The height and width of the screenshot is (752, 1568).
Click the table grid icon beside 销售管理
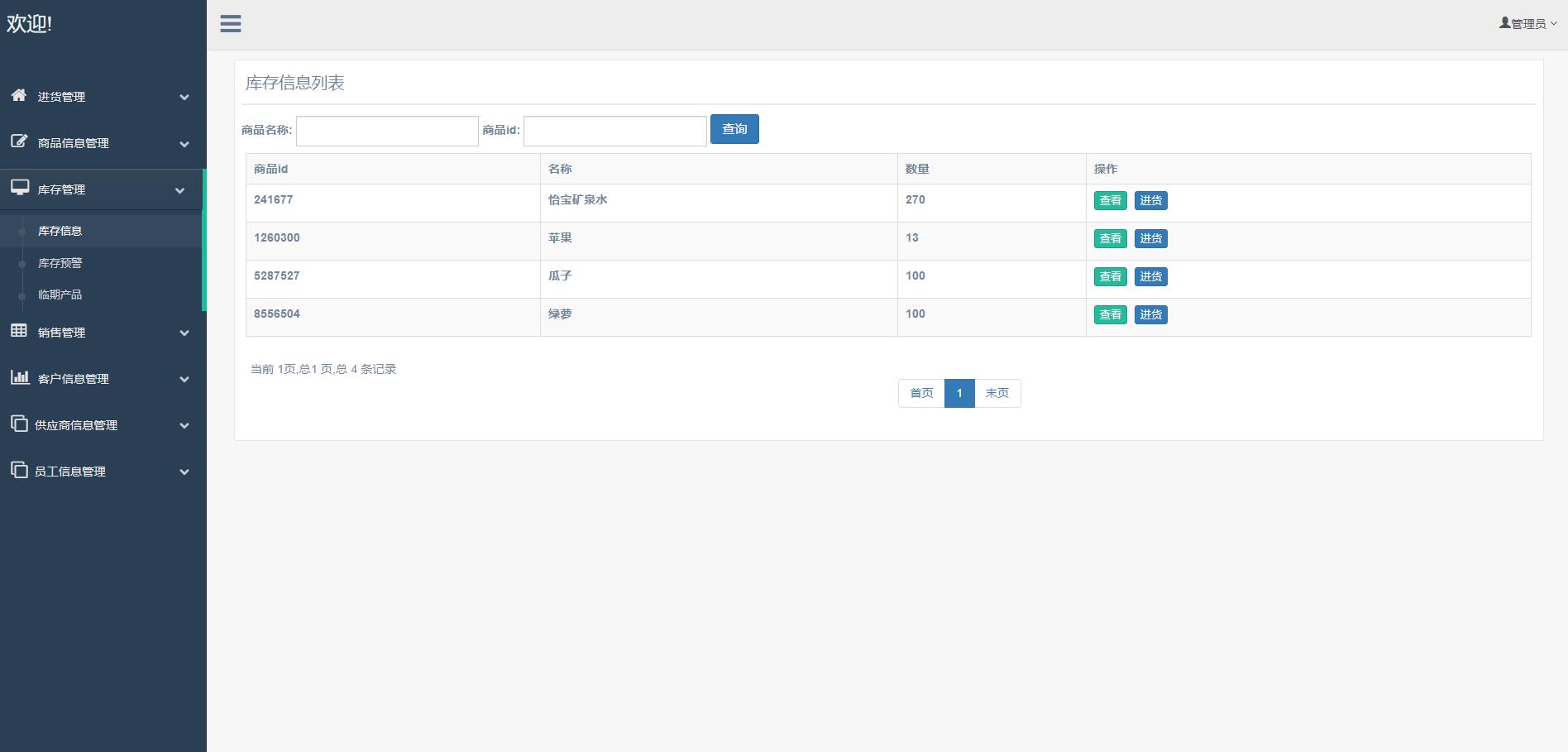pyautogui.click(x=19, y=331)
